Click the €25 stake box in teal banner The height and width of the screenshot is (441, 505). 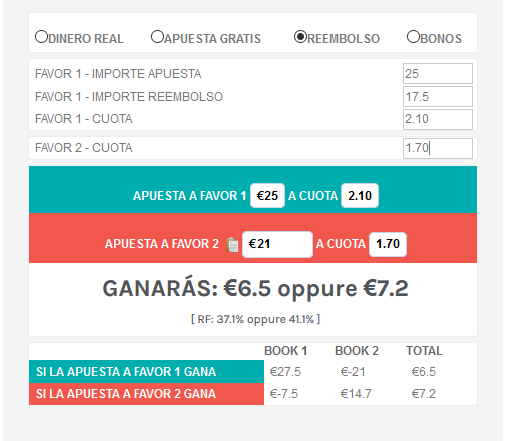[x=267, y=196]
